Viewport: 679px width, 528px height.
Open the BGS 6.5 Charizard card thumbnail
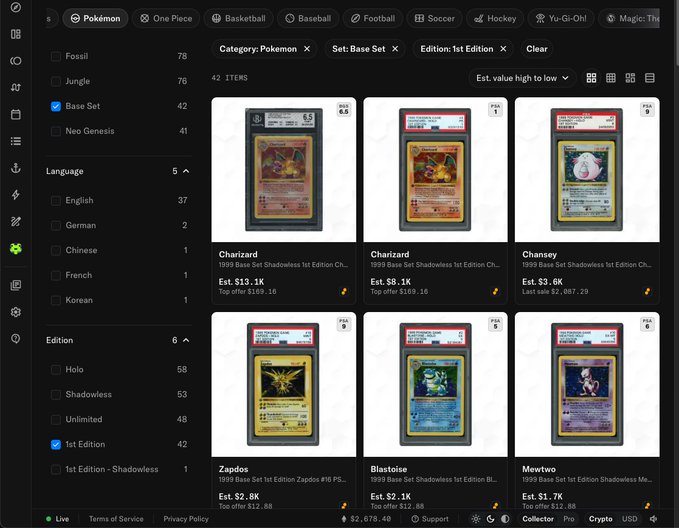click(284, 169)
